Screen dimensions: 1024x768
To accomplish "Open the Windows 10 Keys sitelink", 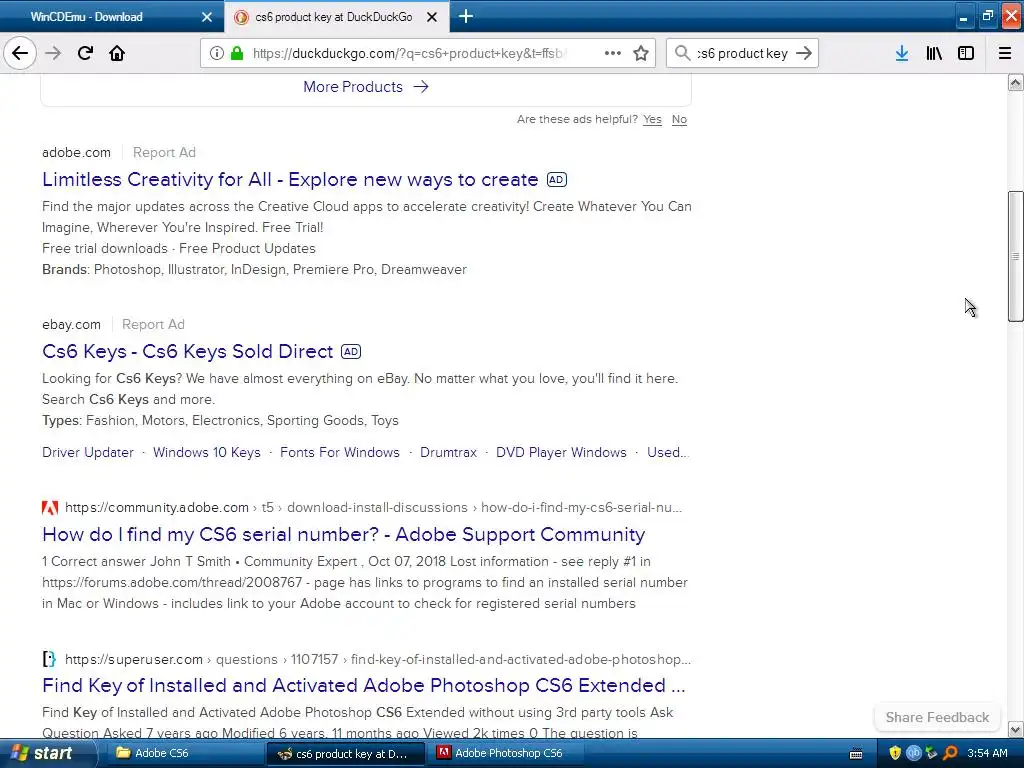I will [x=206, y=453].
